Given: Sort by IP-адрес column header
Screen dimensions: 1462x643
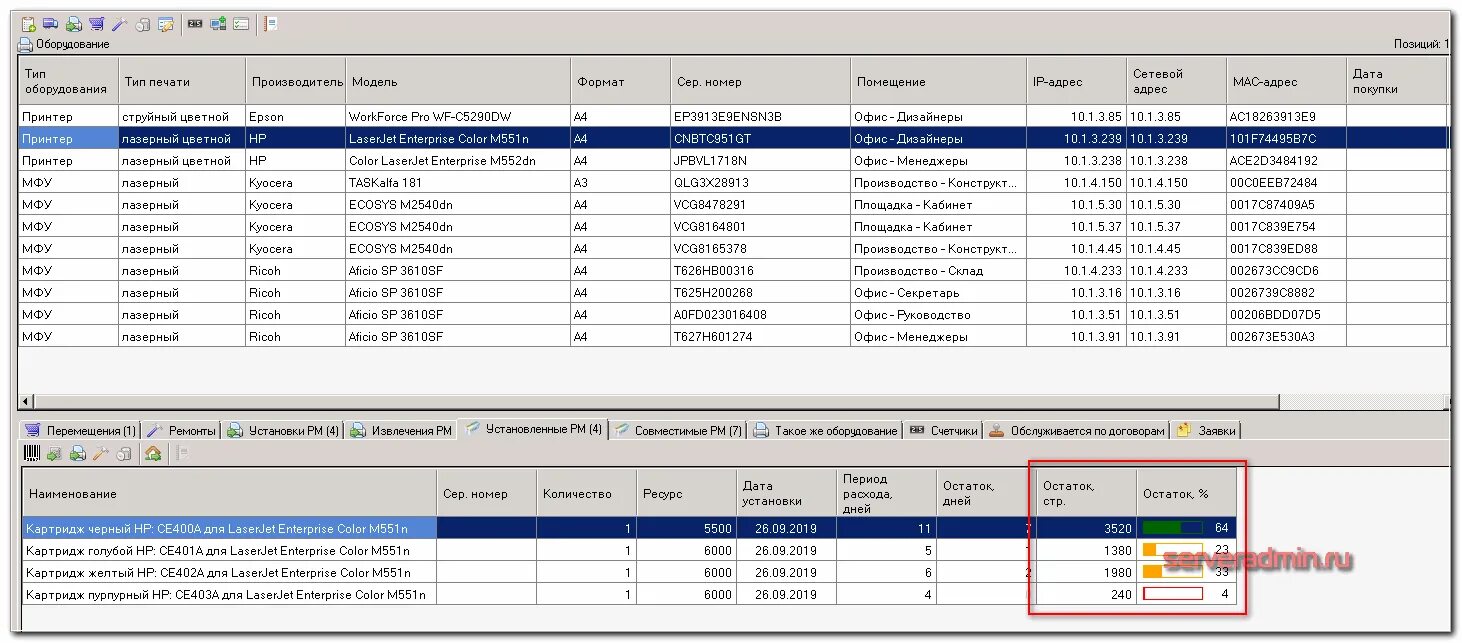Looking at the screenshot, I should tap(1077, 81).
